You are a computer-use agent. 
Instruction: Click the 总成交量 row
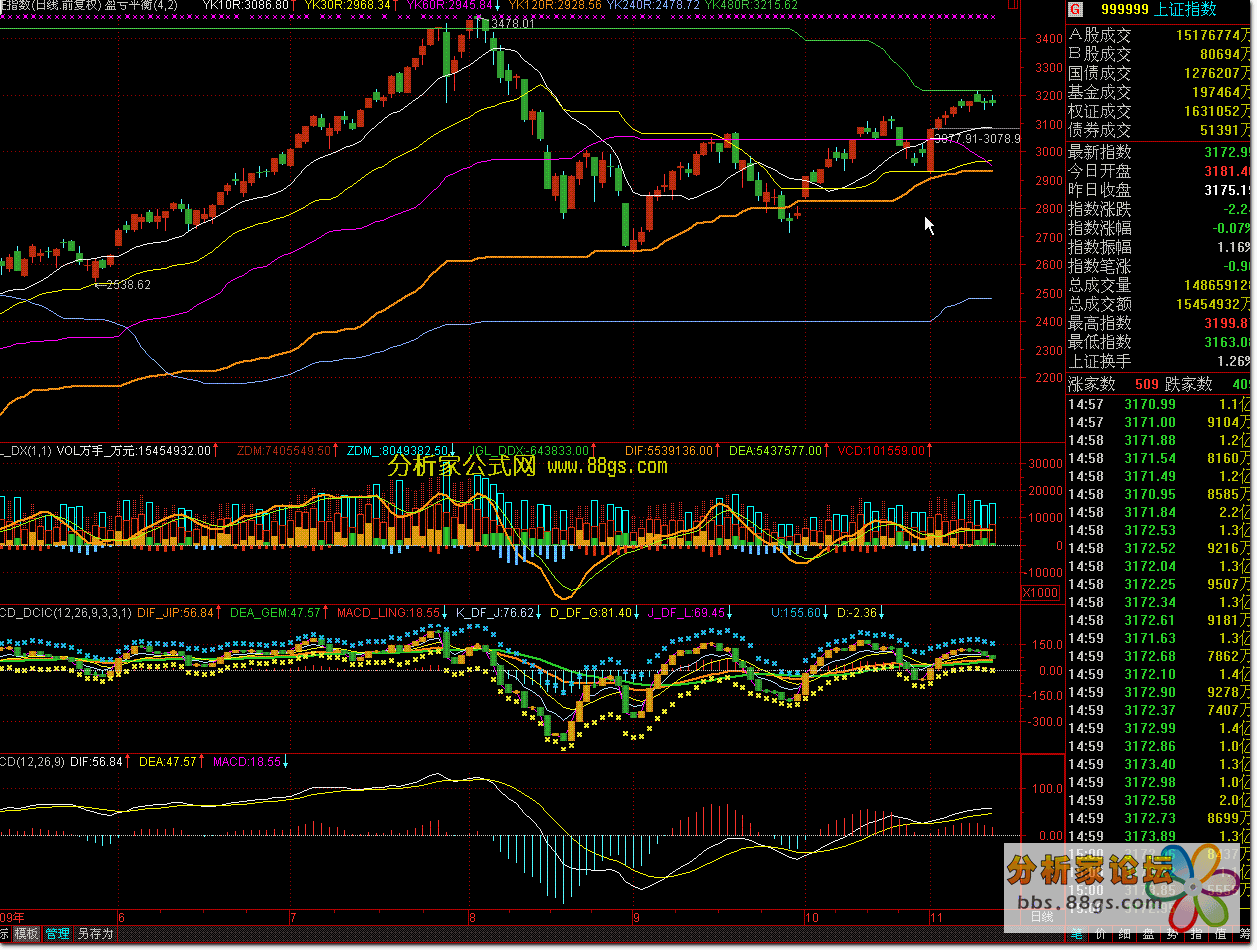1159,285
